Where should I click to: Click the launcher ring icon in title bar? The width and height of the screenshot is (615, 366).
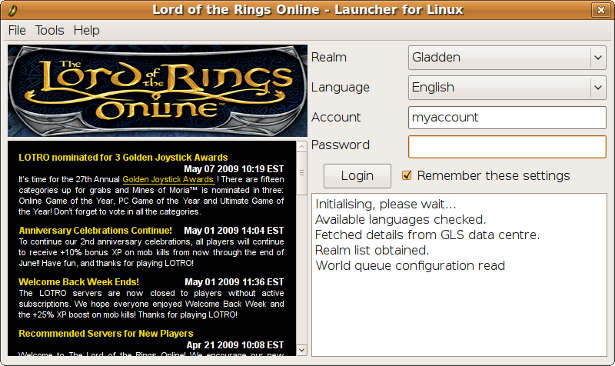pos(12,10)
